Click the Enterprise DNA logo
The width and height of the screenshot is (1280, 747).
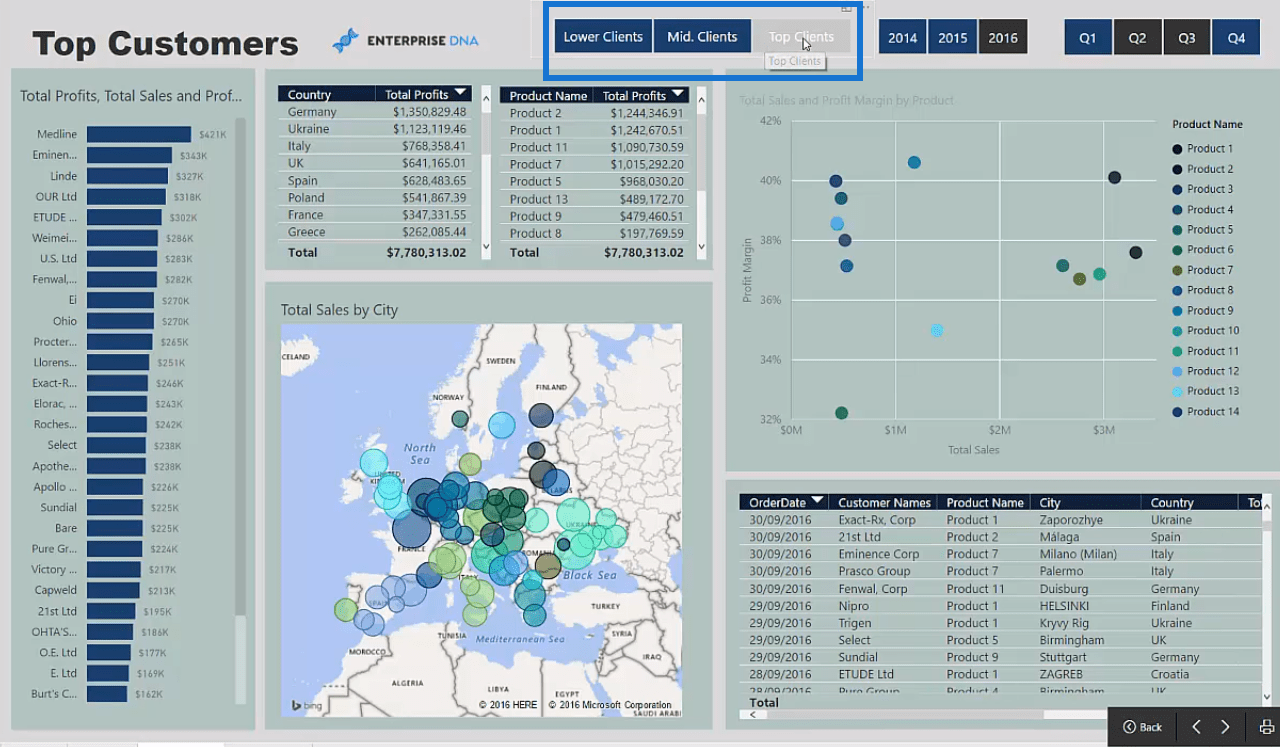coord(406,41)
